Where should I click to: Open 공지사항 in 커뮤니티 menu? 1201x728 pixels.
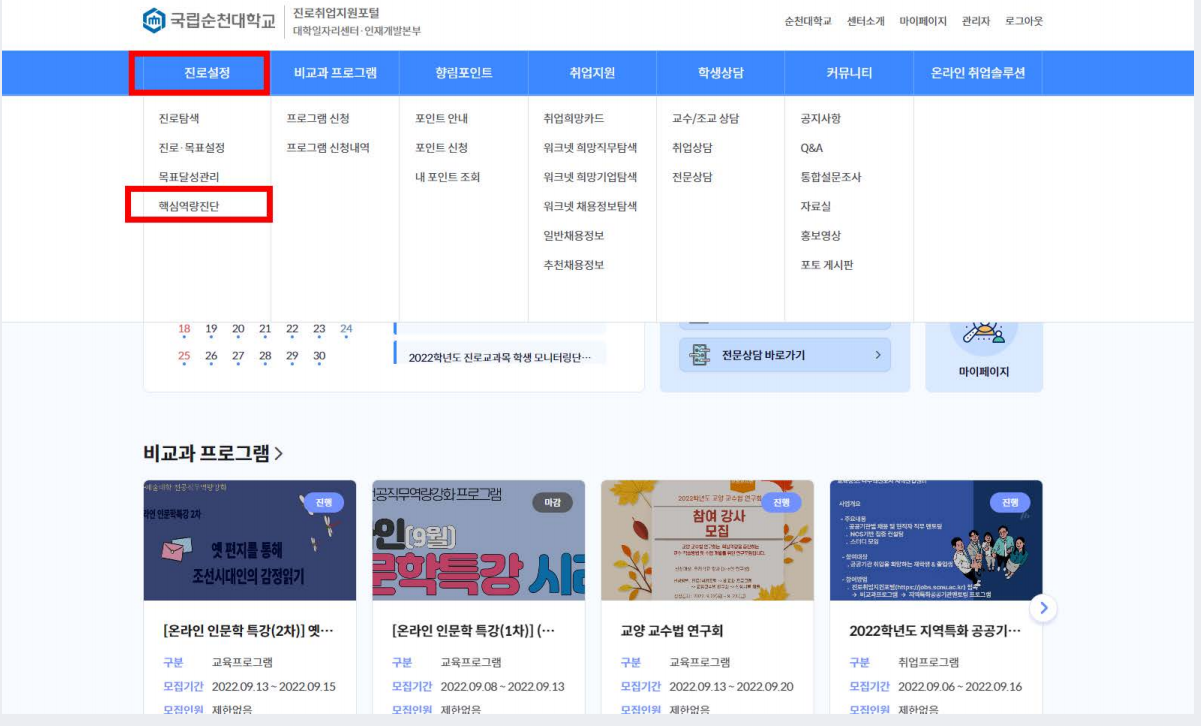(820, 118)
